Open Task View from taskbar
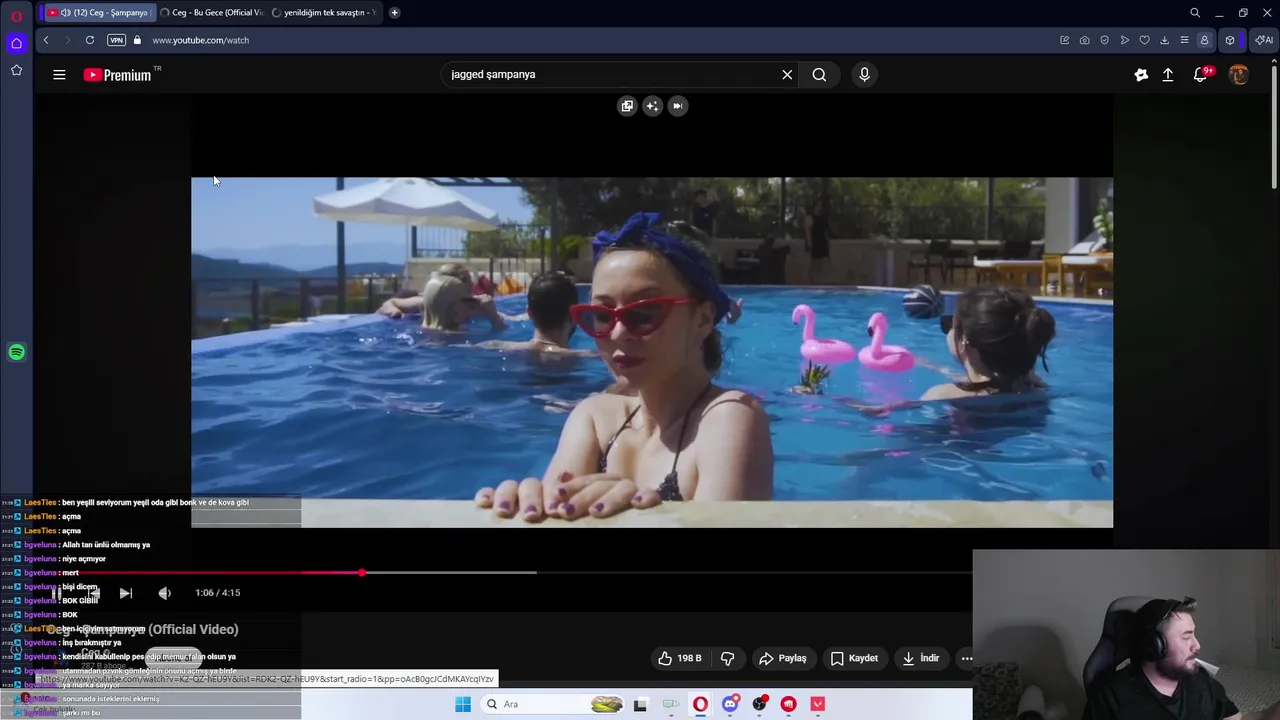 [x=640, y=704]
